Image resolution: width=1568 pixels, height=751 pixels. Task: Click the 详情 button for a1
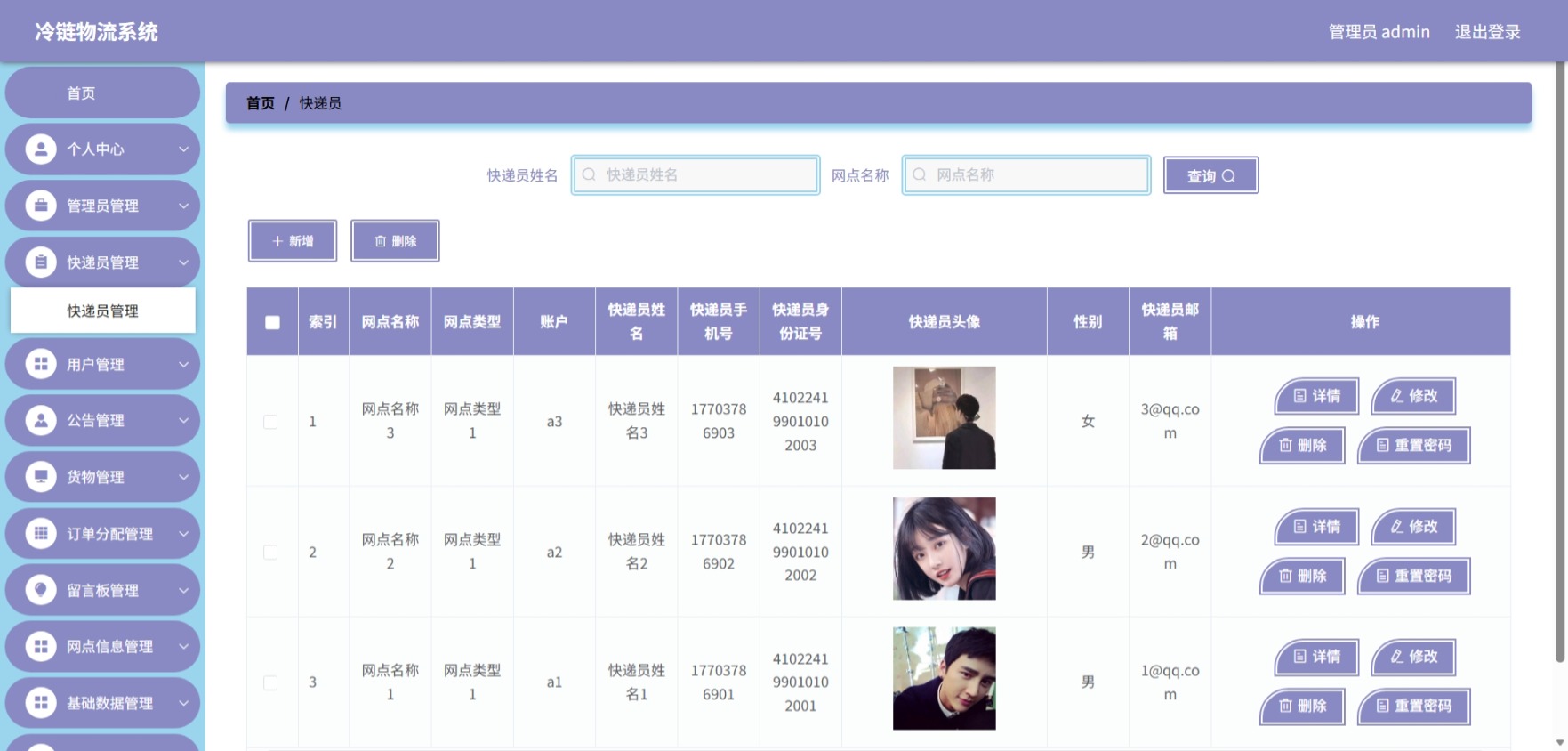pyautogui.click(x=1316, y=657)
